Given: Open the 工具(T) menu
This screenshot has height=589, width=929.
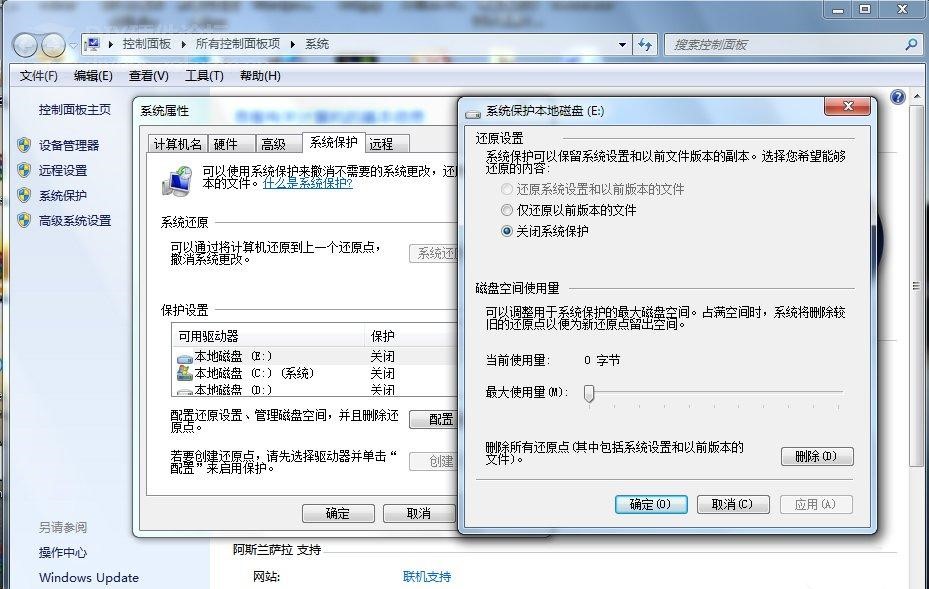Looking at the screenshot, I should point(203,75).
